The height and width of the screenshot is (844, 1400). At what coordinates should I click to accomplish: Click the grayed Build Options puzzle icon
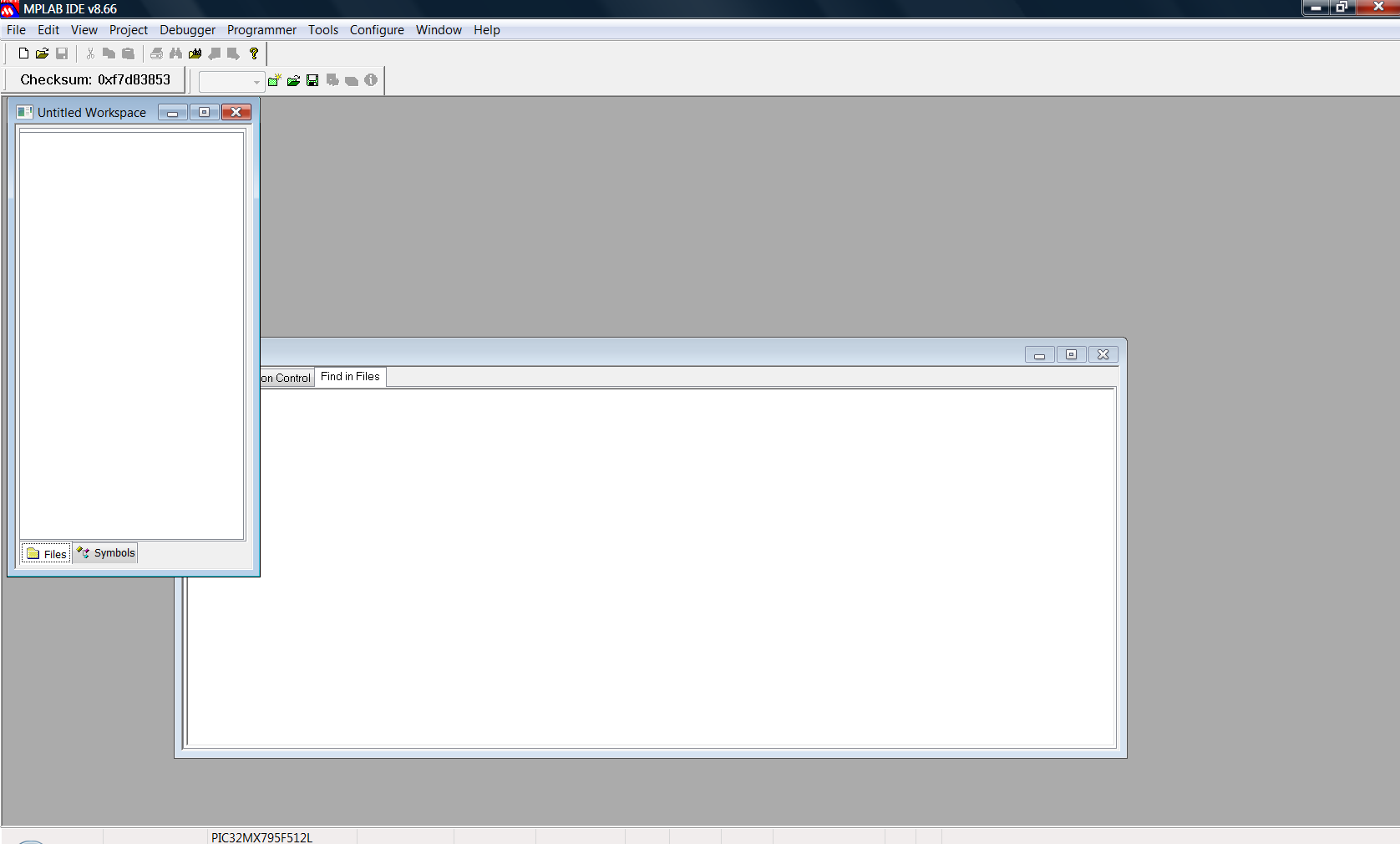pos(332,80)
